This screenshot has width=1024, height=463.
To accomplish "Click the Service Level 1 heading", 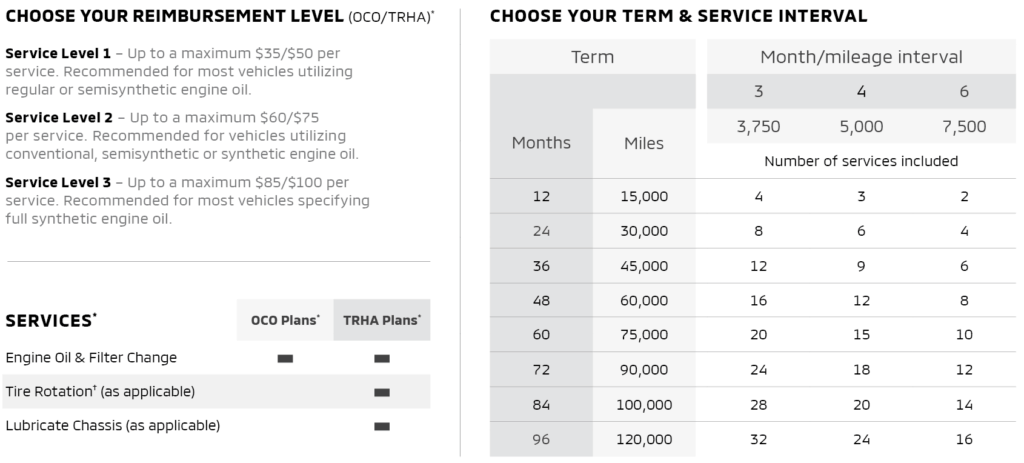I will point(58,53).
